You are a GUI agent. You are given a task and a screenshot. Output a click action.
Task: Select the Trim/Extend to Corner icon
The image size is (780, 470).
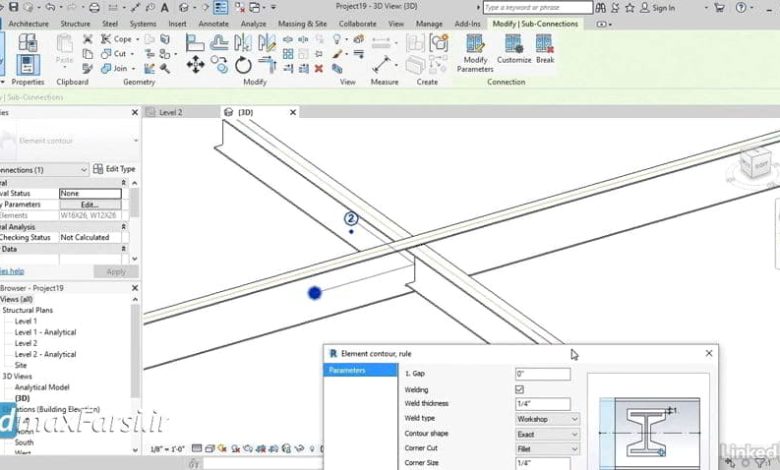[267, 65]
